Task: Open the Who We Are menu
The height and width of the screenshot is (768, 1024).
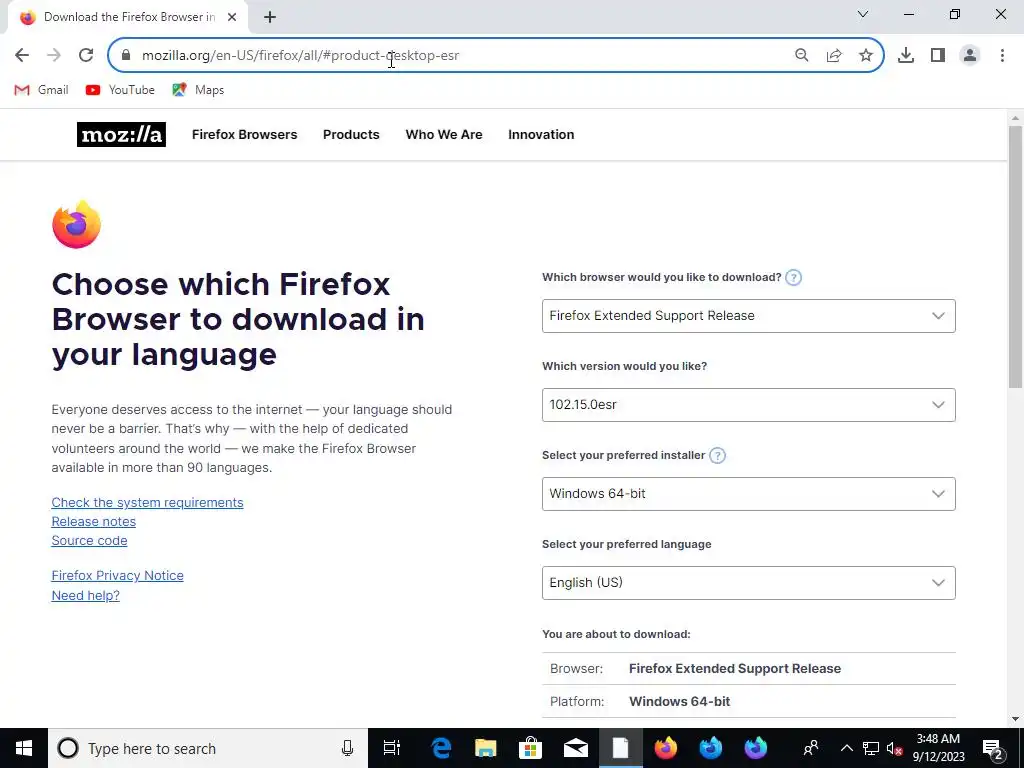Action: coord(443,135)
